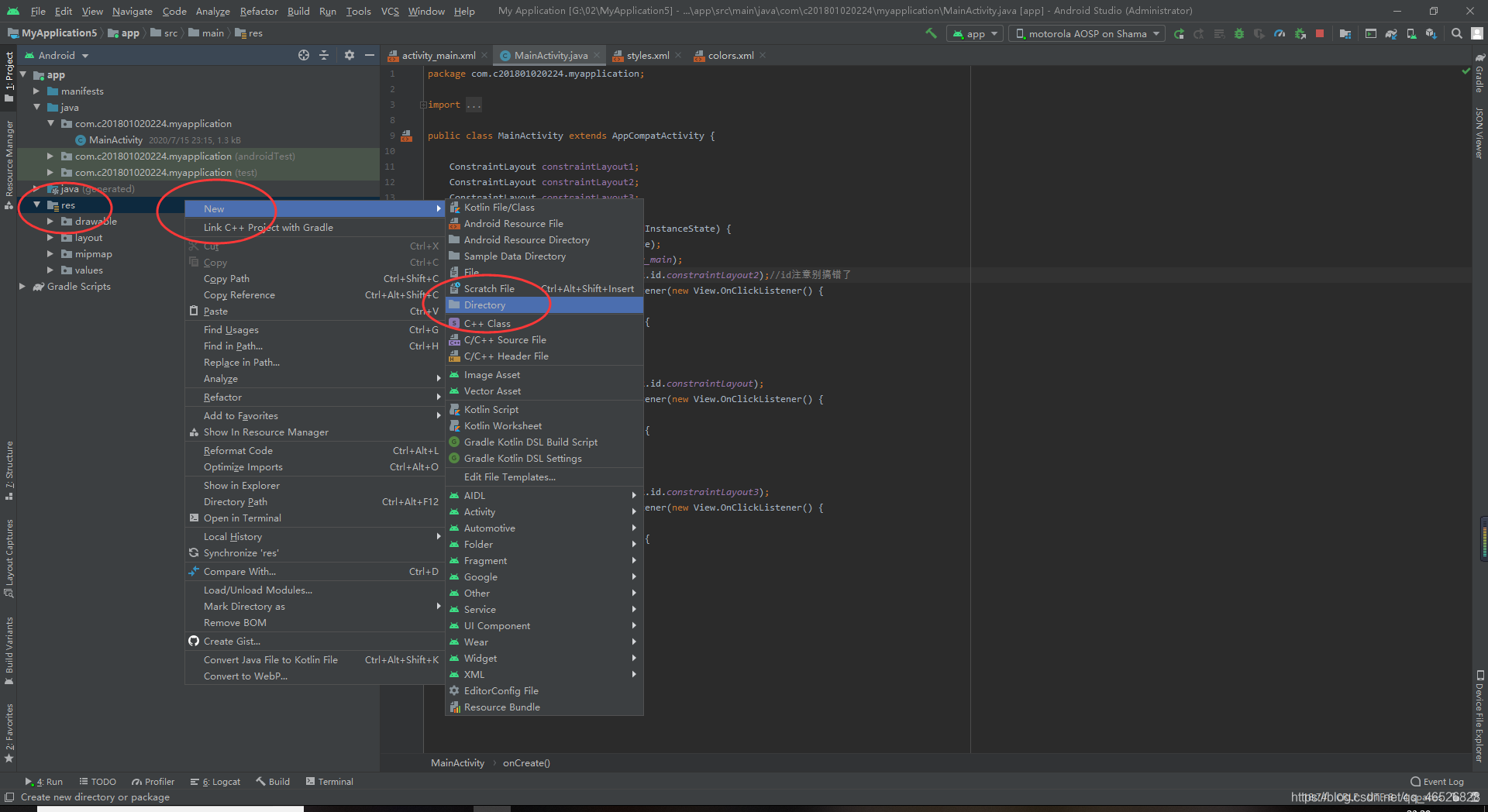Click the breakpoint icon on line 9

[407, 136]
